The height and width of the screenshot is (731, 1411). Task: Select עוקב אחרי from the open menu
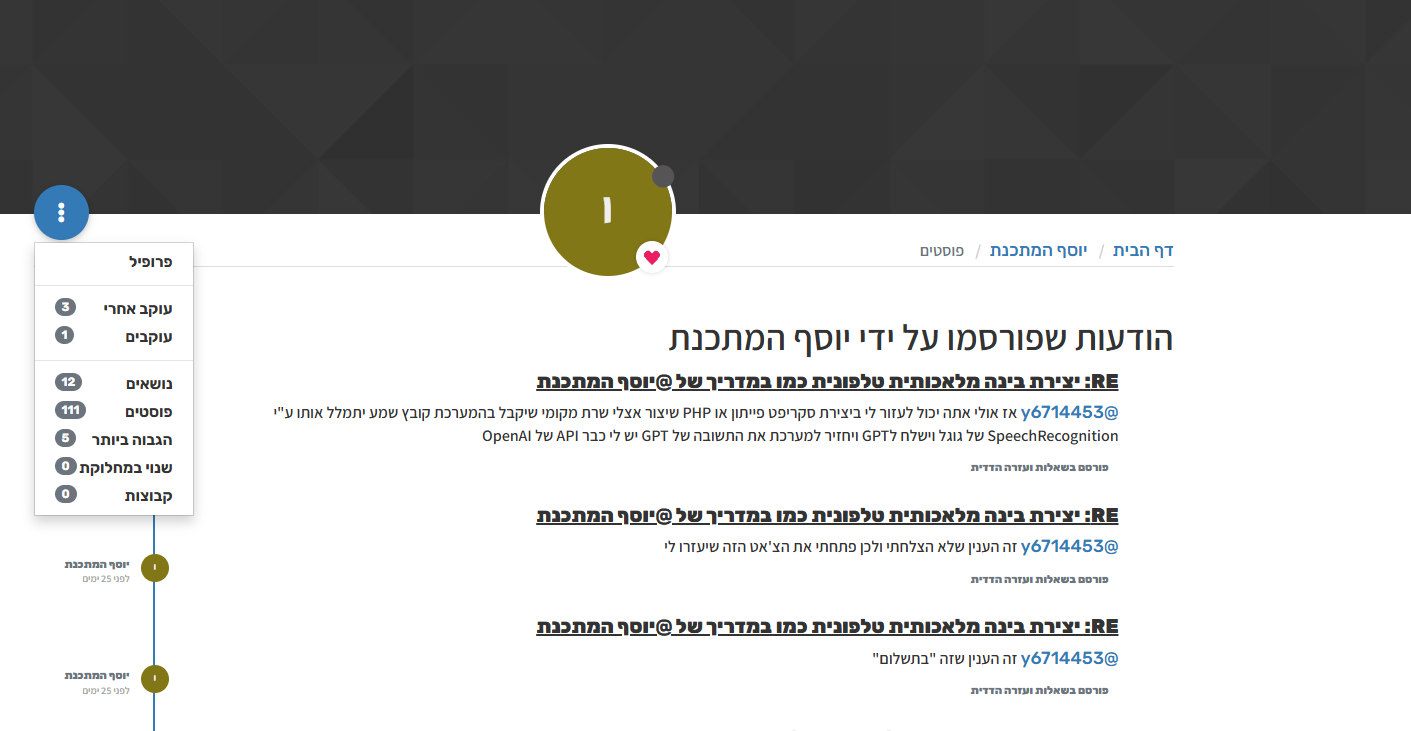(140, 308)
